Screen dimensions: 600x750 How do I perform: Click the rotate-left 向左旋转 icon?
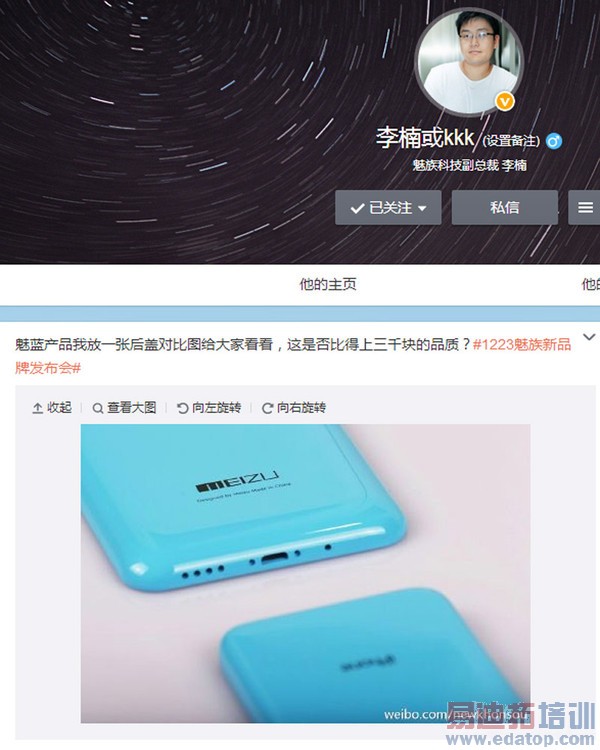point(182,408)
